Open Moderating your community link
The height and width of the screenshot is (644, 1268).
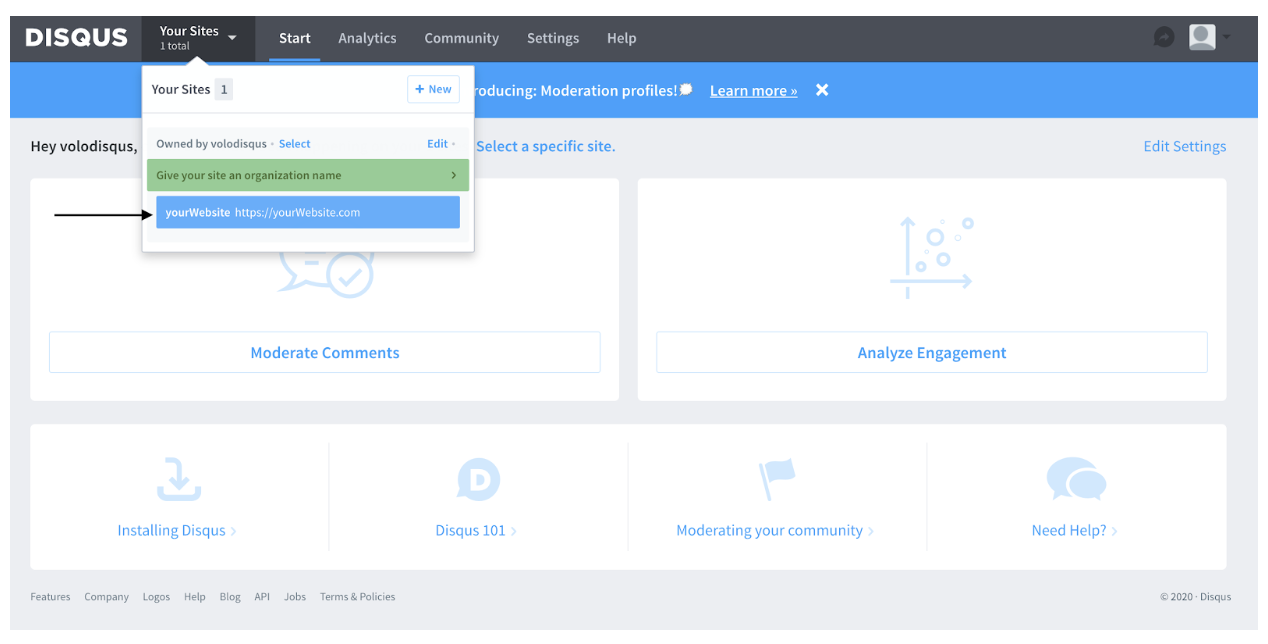tap(775, 531)
